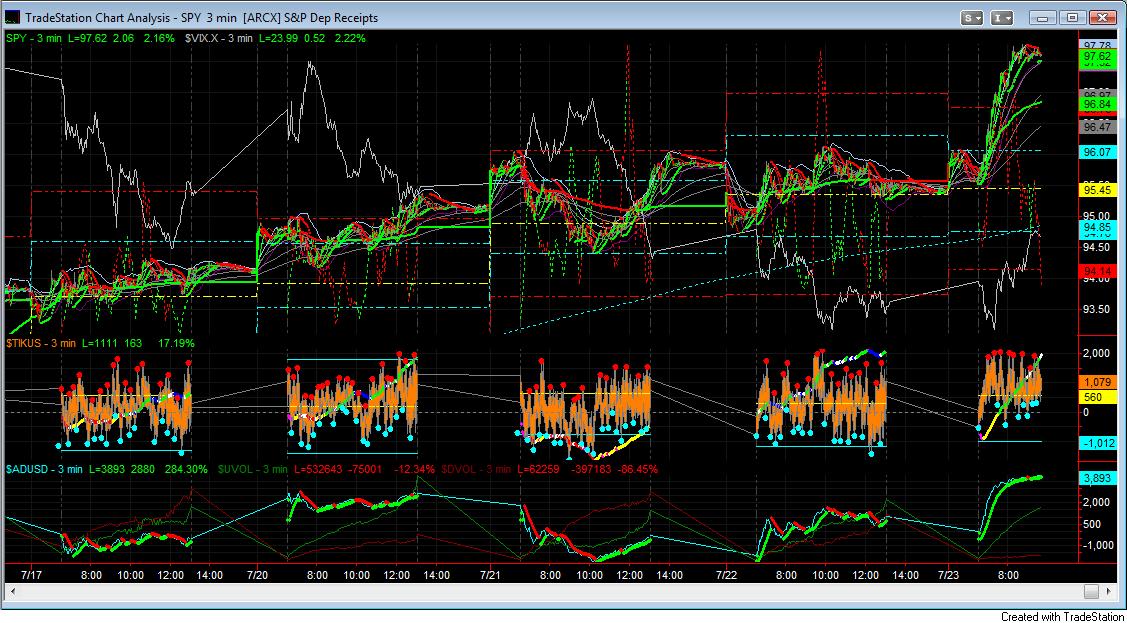
Task: Click the 7/23 date label on time axis
Action: (x=949, y=576)
